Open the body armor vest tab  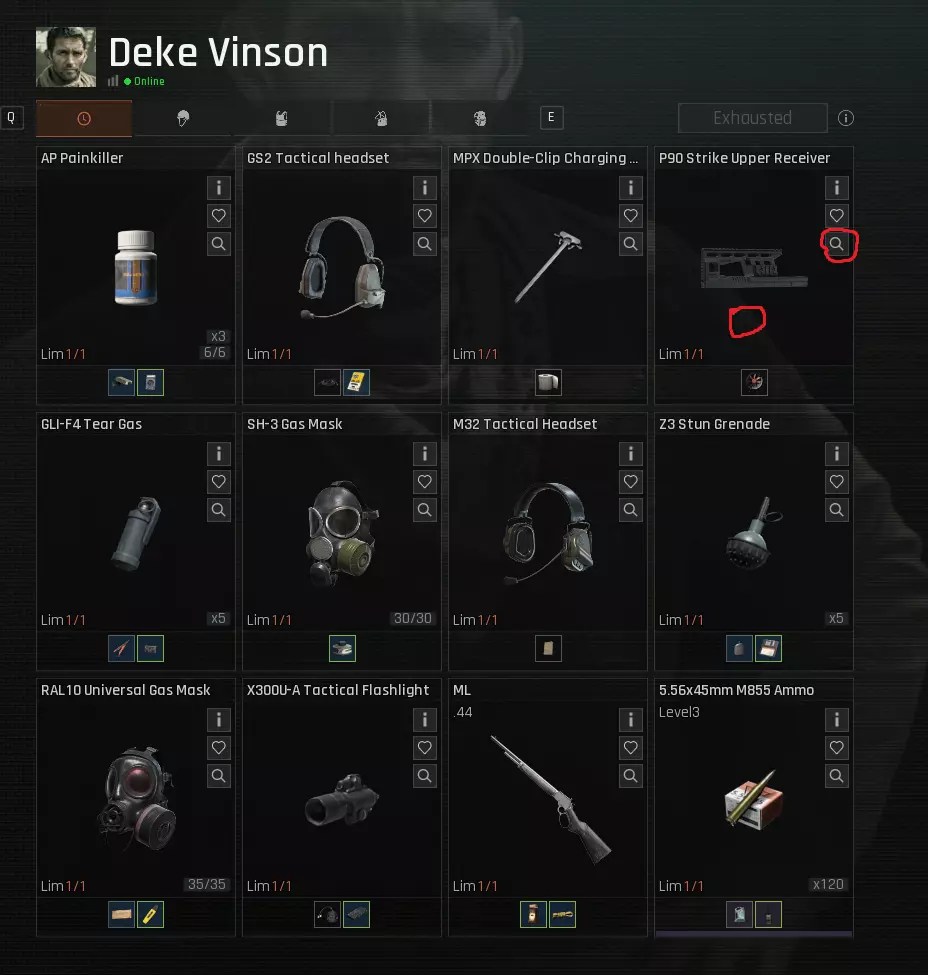tap(282, 118)
